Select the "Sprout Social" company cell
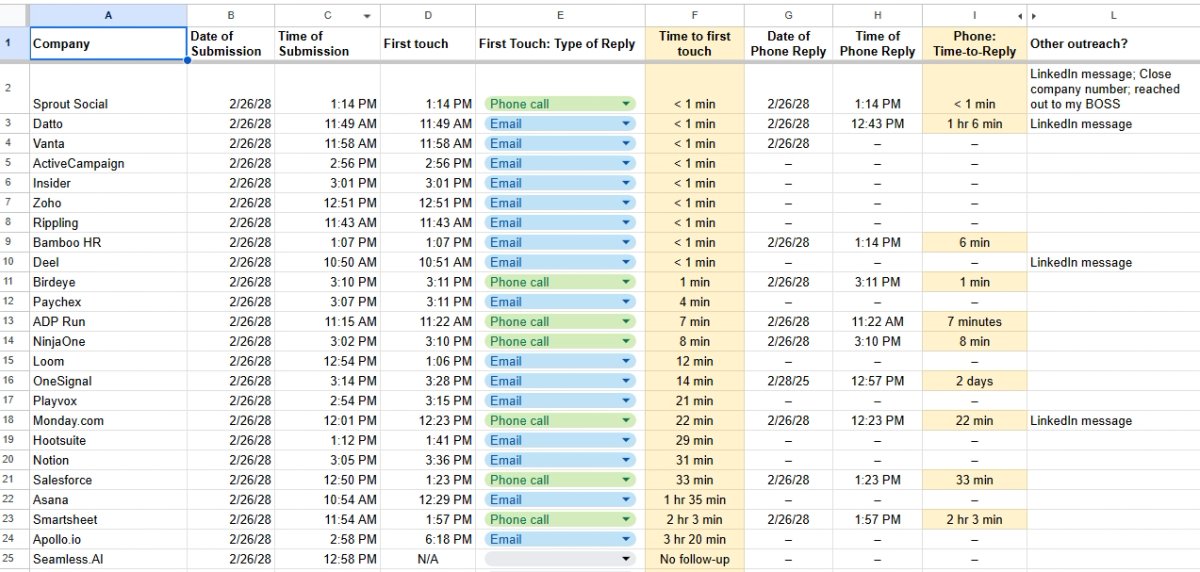 (108, 89)
